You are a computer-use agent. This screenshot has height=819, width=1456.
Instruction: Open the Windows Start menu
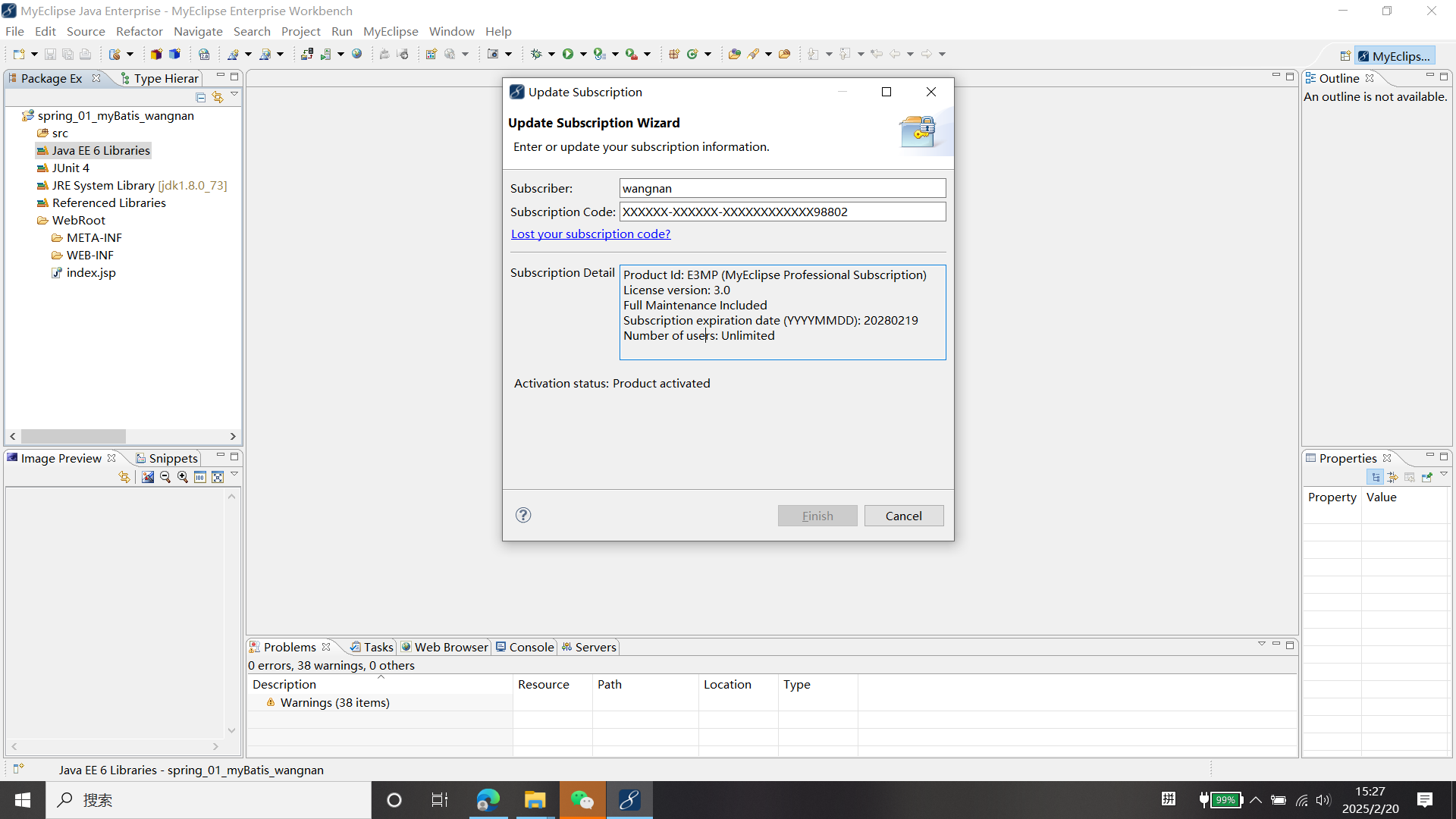click(x=23, y=800)
